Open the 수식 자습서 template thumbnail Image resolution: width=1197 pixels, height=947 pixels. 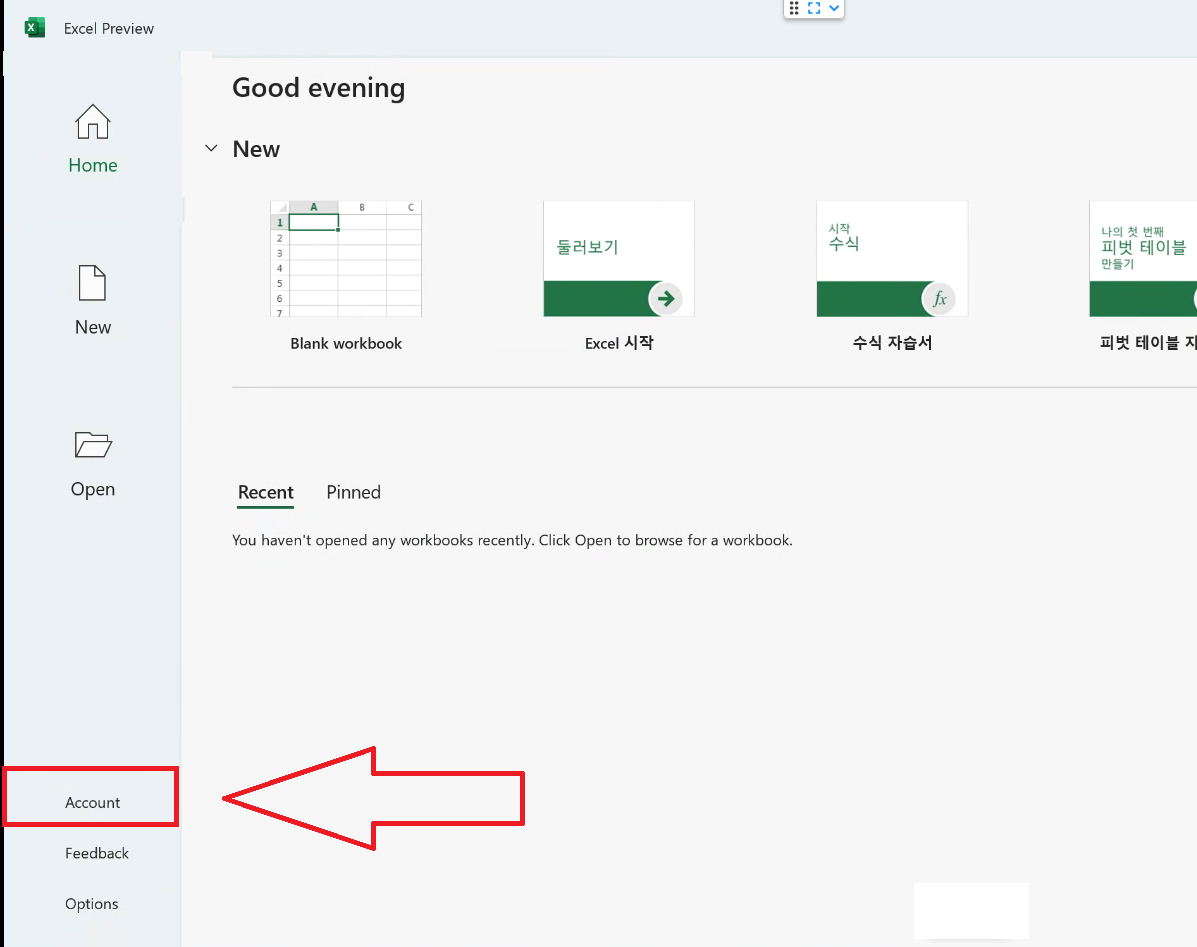(892, 259)
